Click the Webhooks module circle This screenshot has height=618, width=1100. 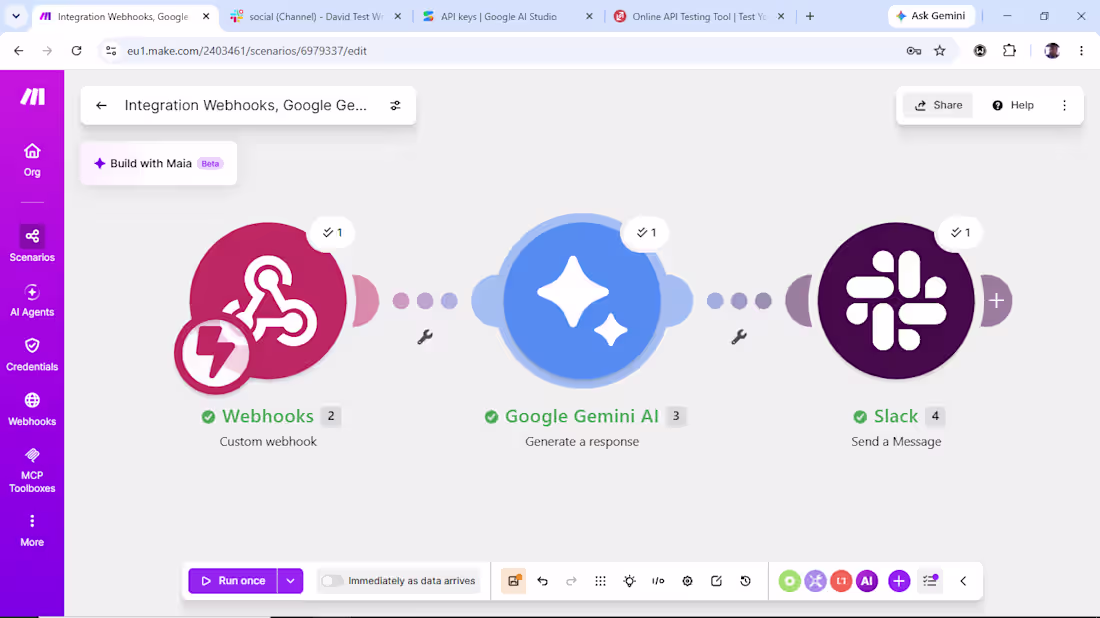(268, 300)
